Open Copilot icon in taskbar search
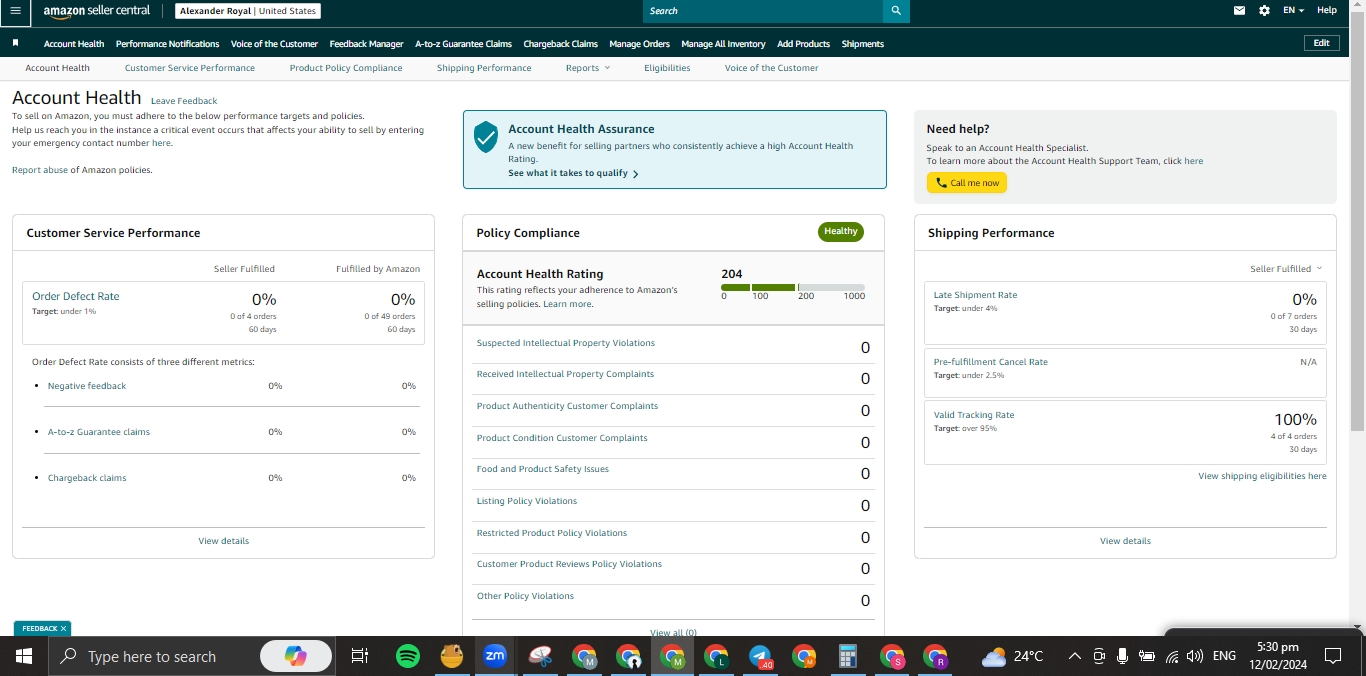This screenshot has height=676, width=1366. pyautogui.click(x=295, y=656)
